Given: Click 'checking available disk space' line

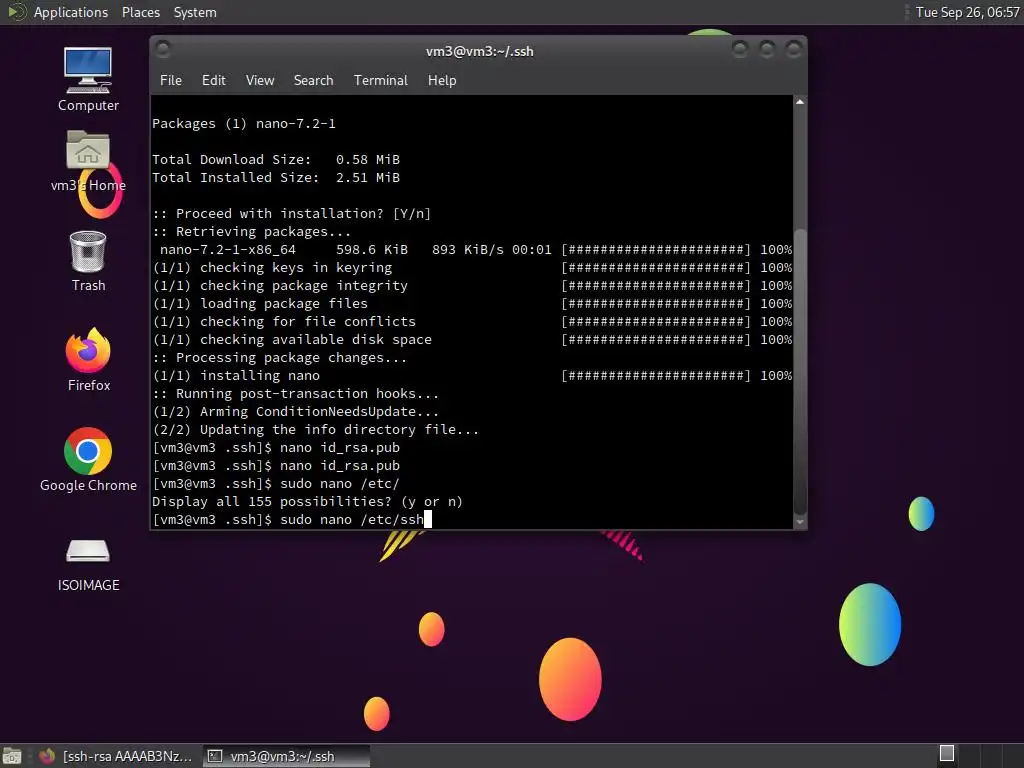Looking at the screenshot, I should (472, 340).
